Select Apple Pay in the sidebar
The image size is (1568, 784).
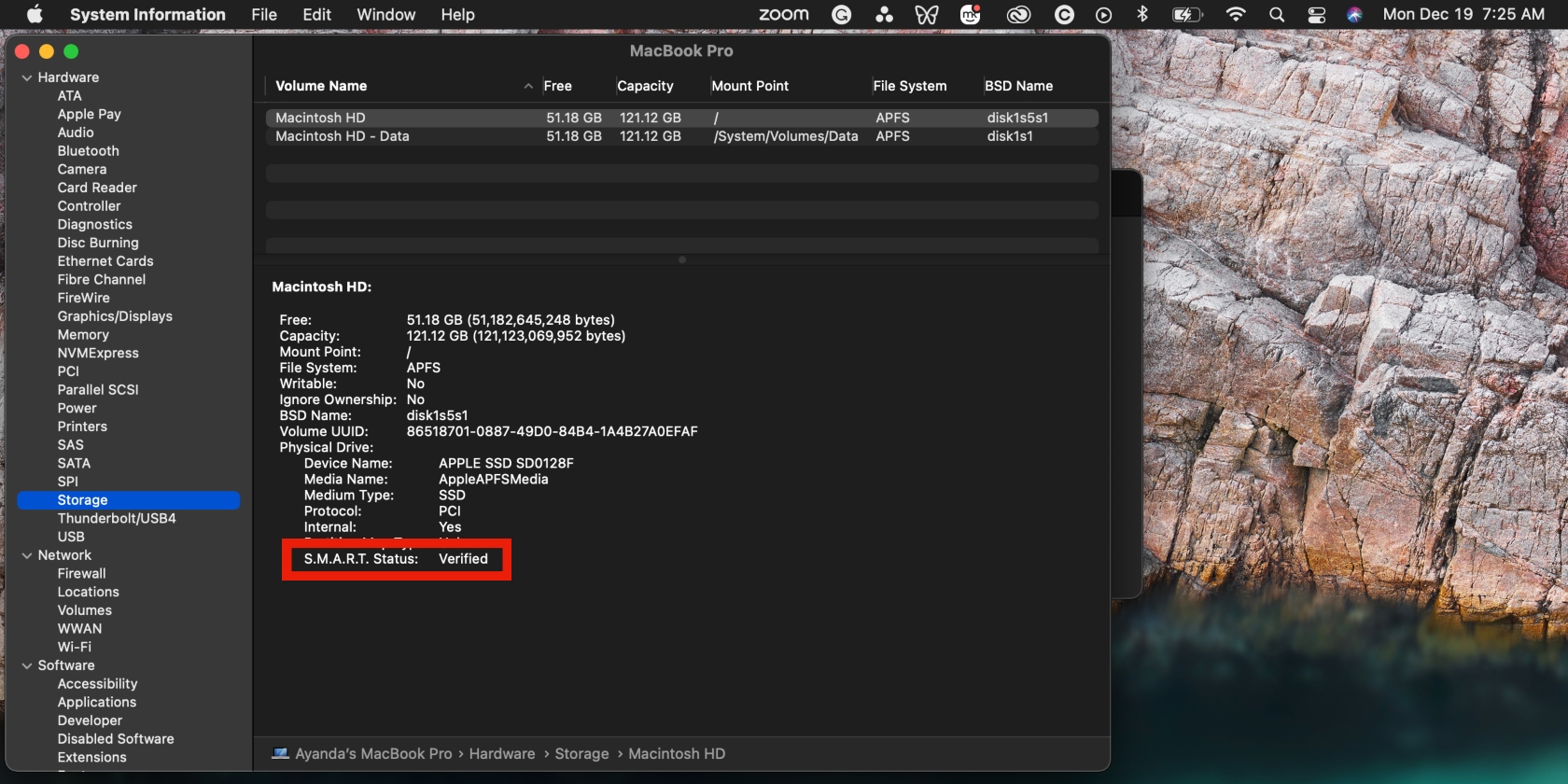point(89,114)
